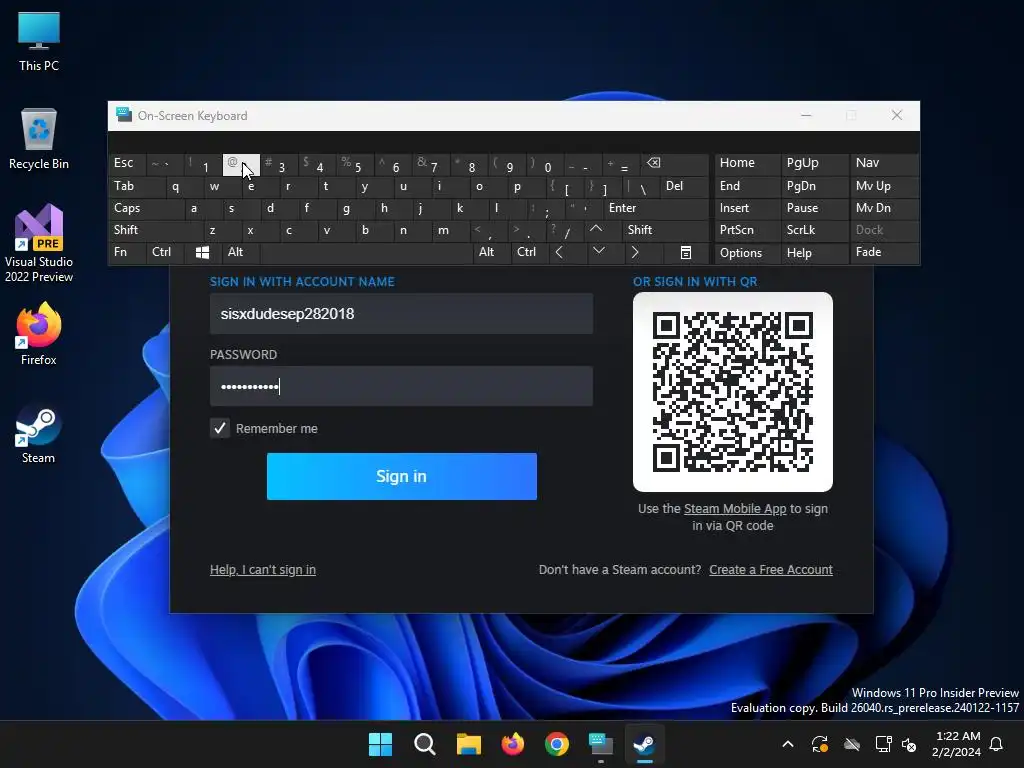Open notification bell in system tray

click(996, 744)
